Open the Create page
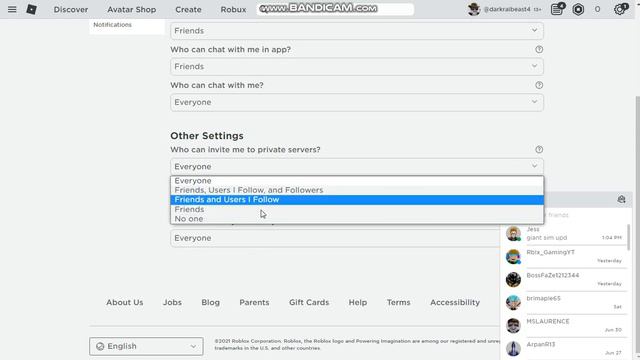 tap(188, 9)
